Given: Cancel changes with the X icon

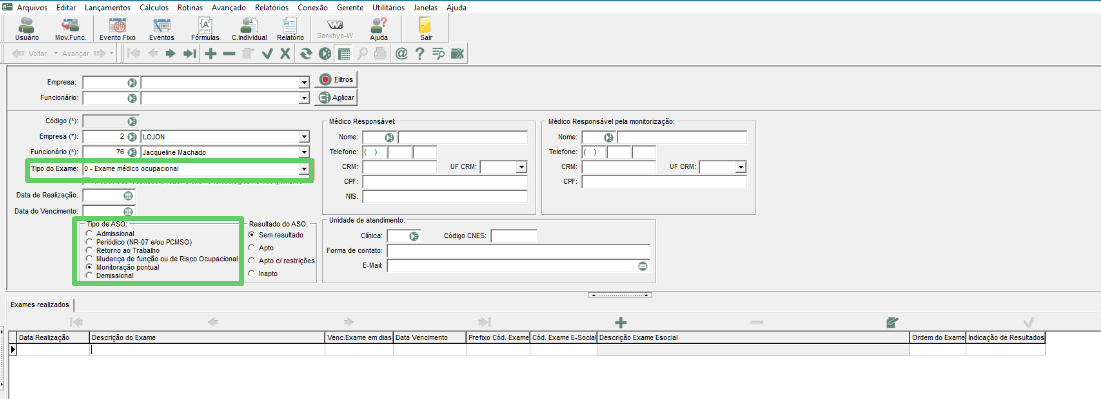Looking at the screenshot, I should click(285, 53).
